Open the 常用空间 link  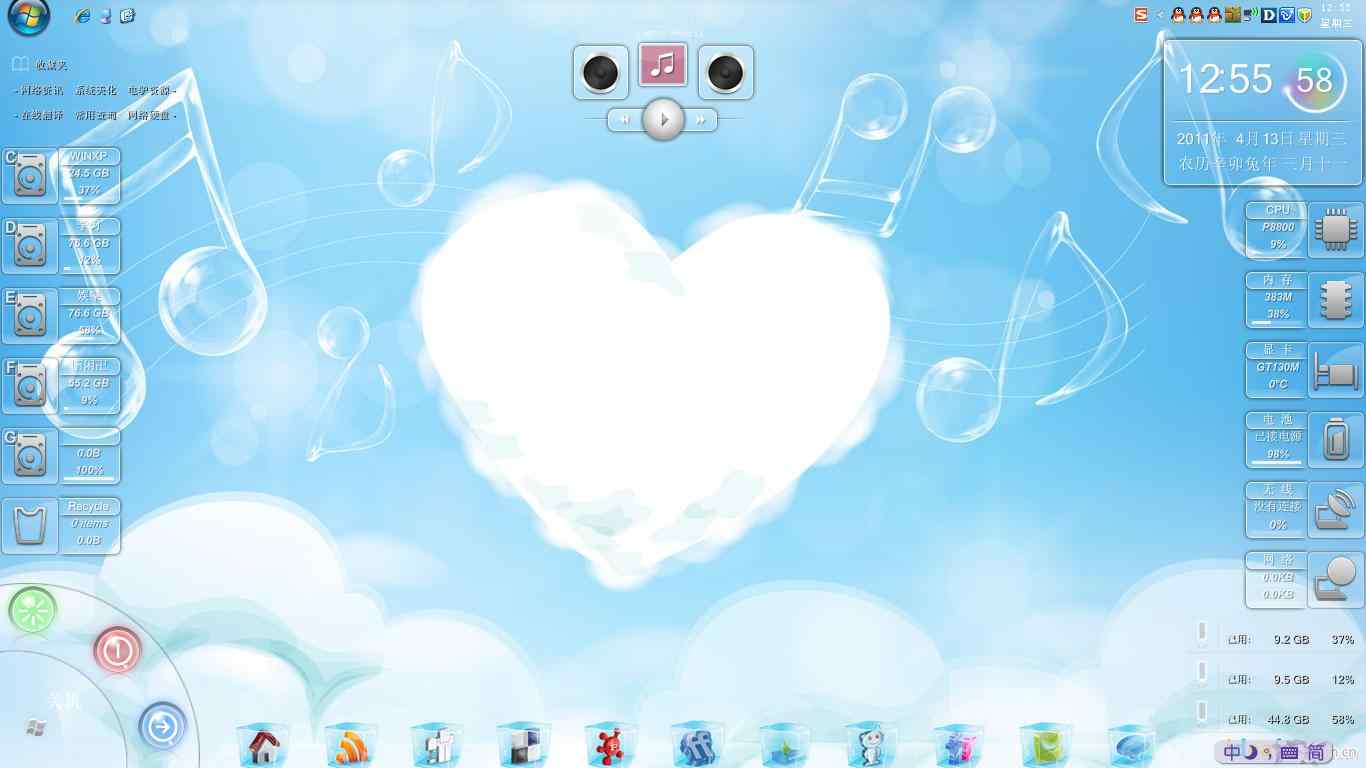point(96,115)
